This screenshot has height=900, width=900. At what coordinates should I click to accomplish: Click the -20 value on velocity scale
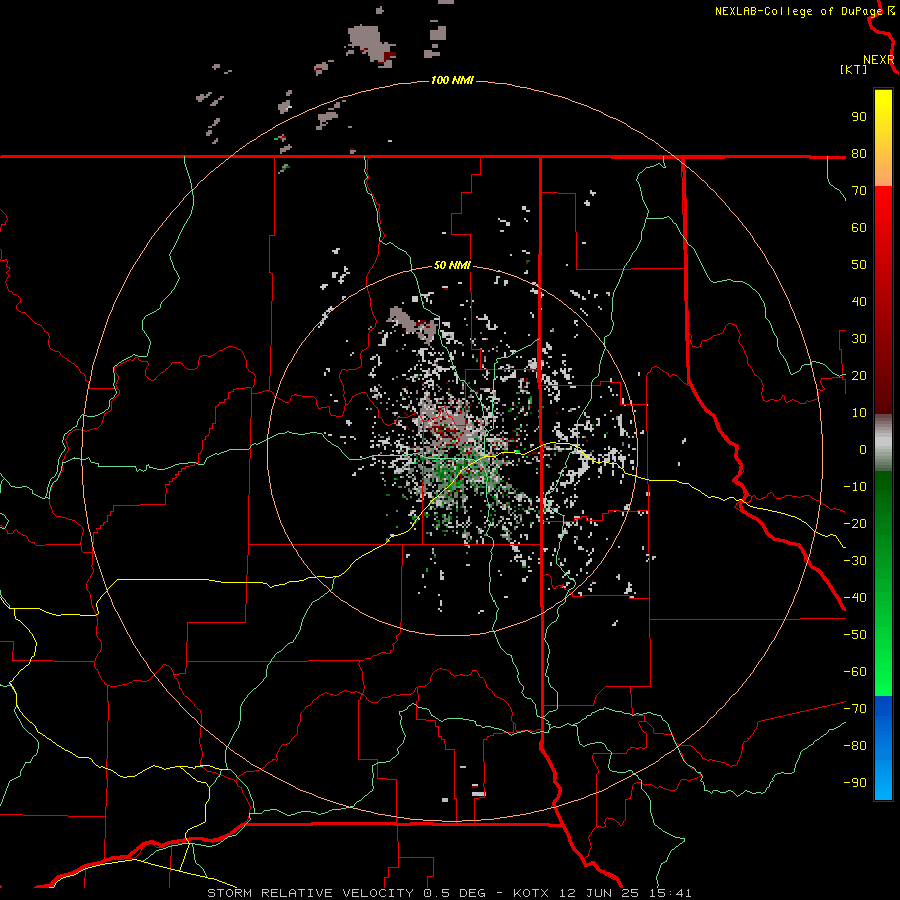855,523
